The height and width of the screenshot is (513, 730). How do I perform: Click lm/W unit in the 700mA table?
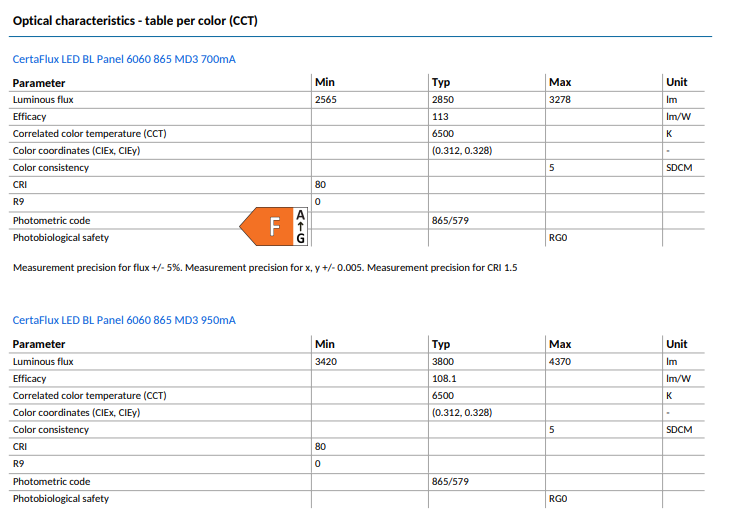tap(678, 117)
